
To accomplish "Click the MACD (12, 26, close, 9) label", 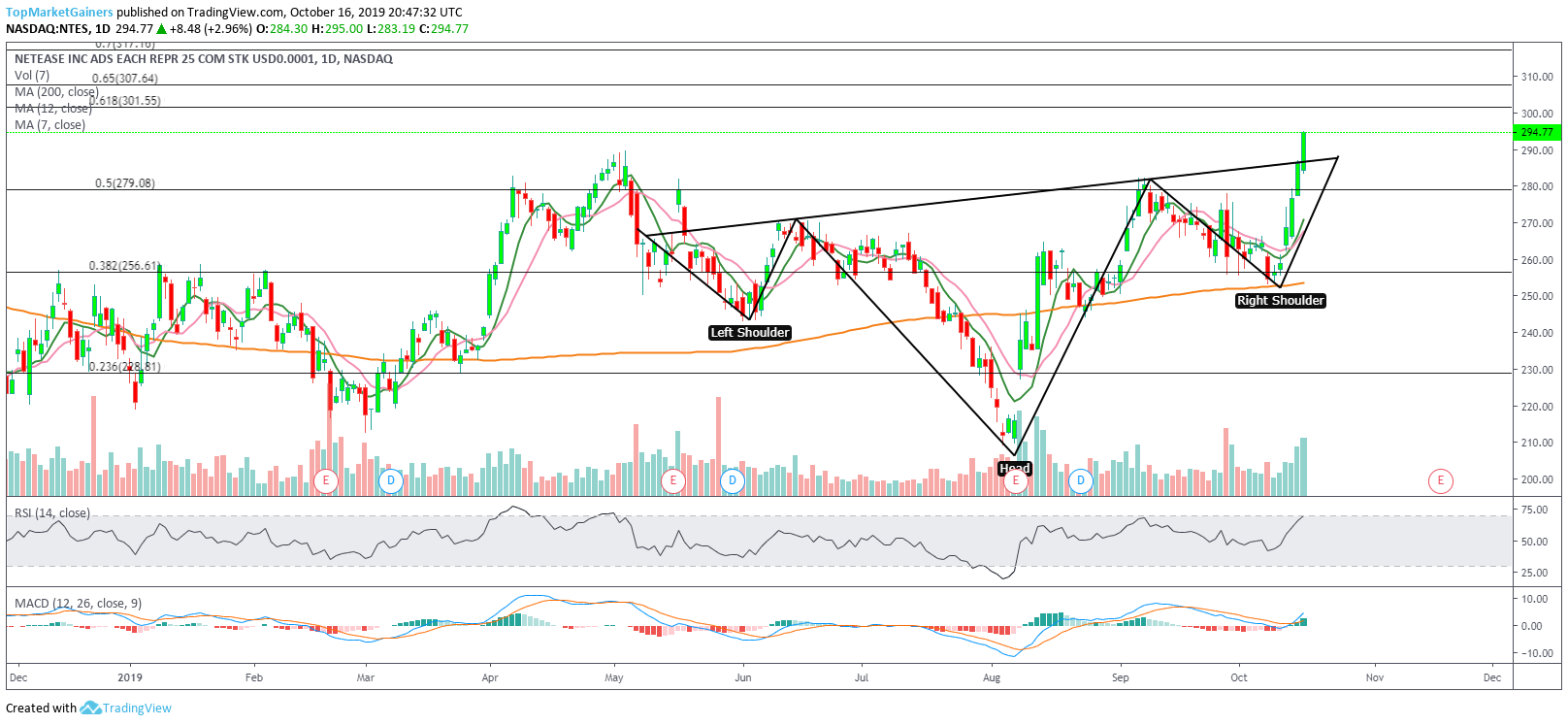I will click(x=78, y=604).
